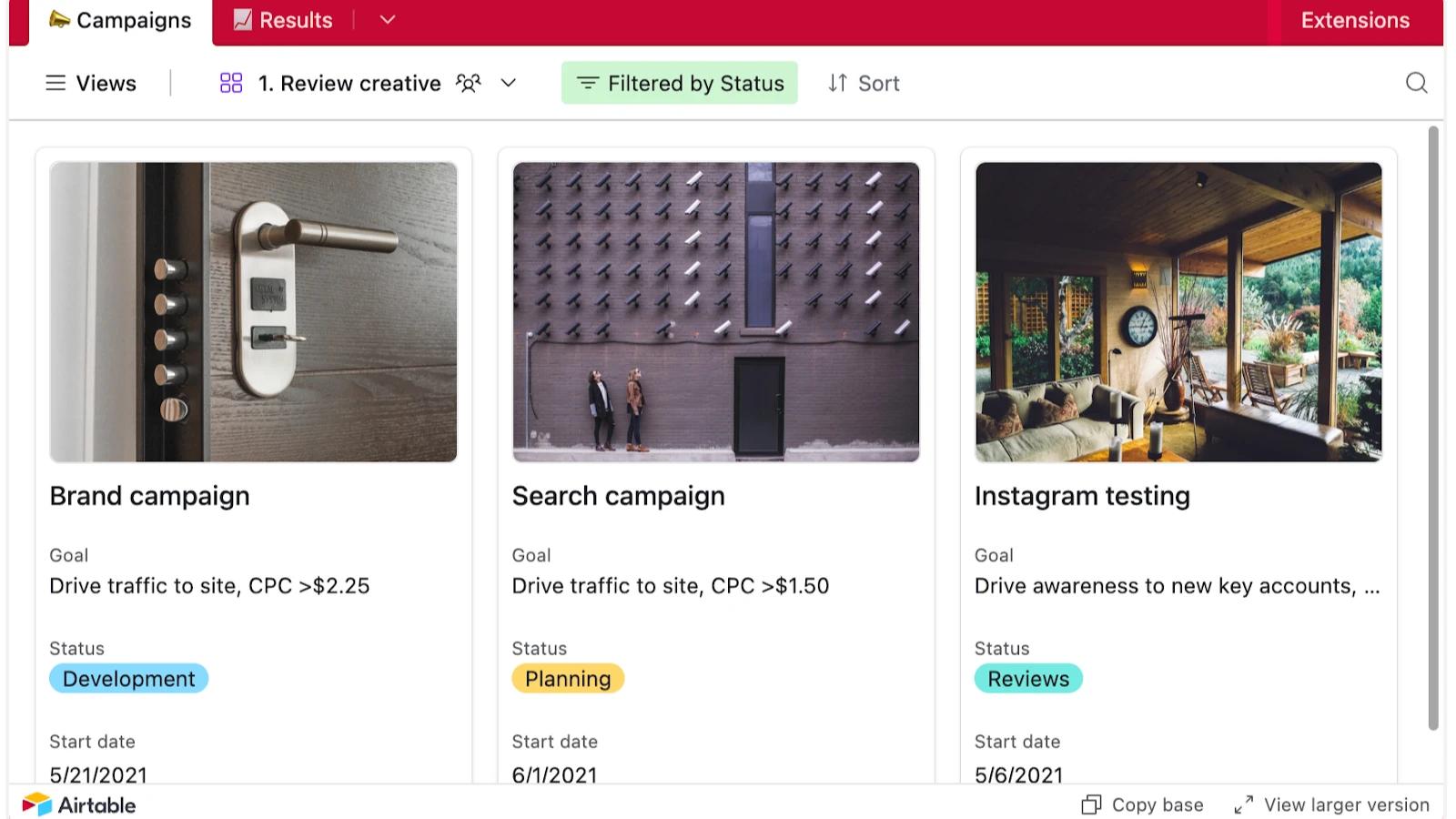Click the View larger version expand icon
The image size is (1456, 819).
point(1243,804)
